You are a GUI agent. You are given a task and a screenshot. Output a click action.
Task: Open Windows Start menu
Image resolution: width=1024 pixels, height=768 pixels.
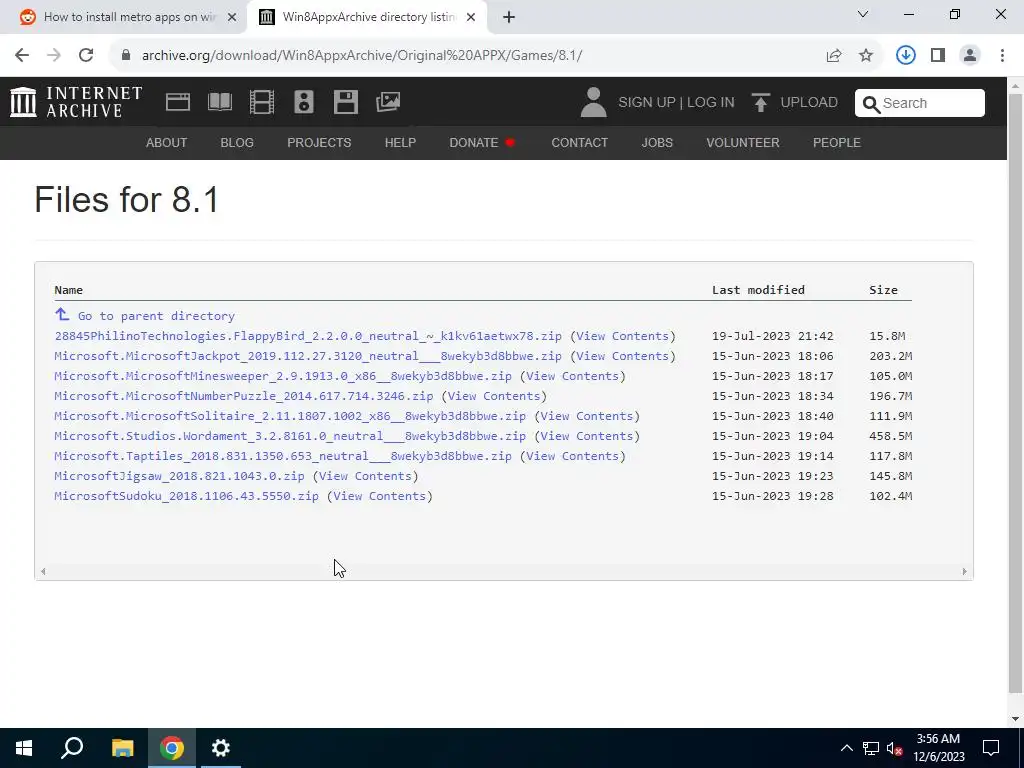(24, 748)
